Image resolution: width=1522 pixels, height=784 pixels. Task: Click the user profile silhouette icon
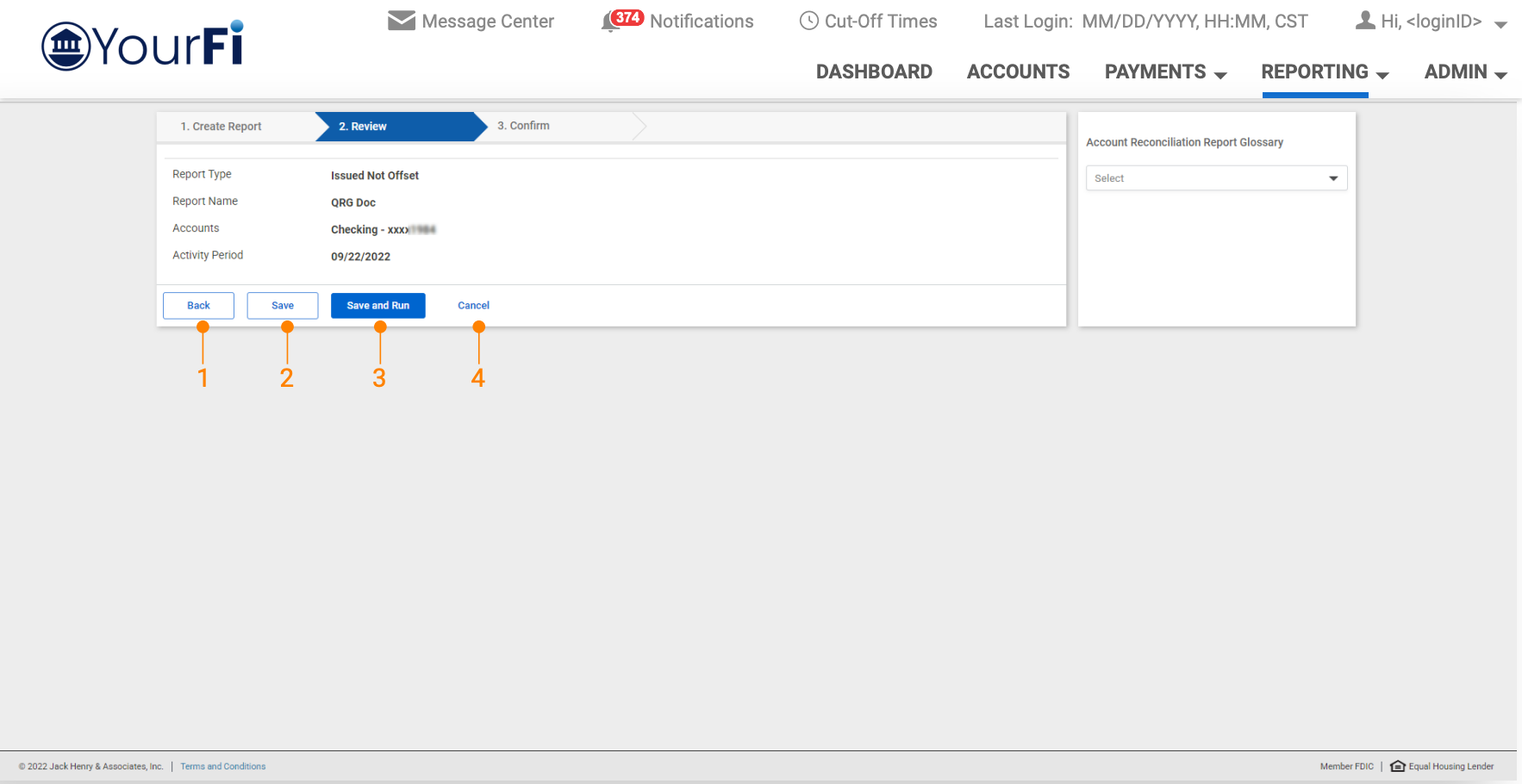(1365, 21)
